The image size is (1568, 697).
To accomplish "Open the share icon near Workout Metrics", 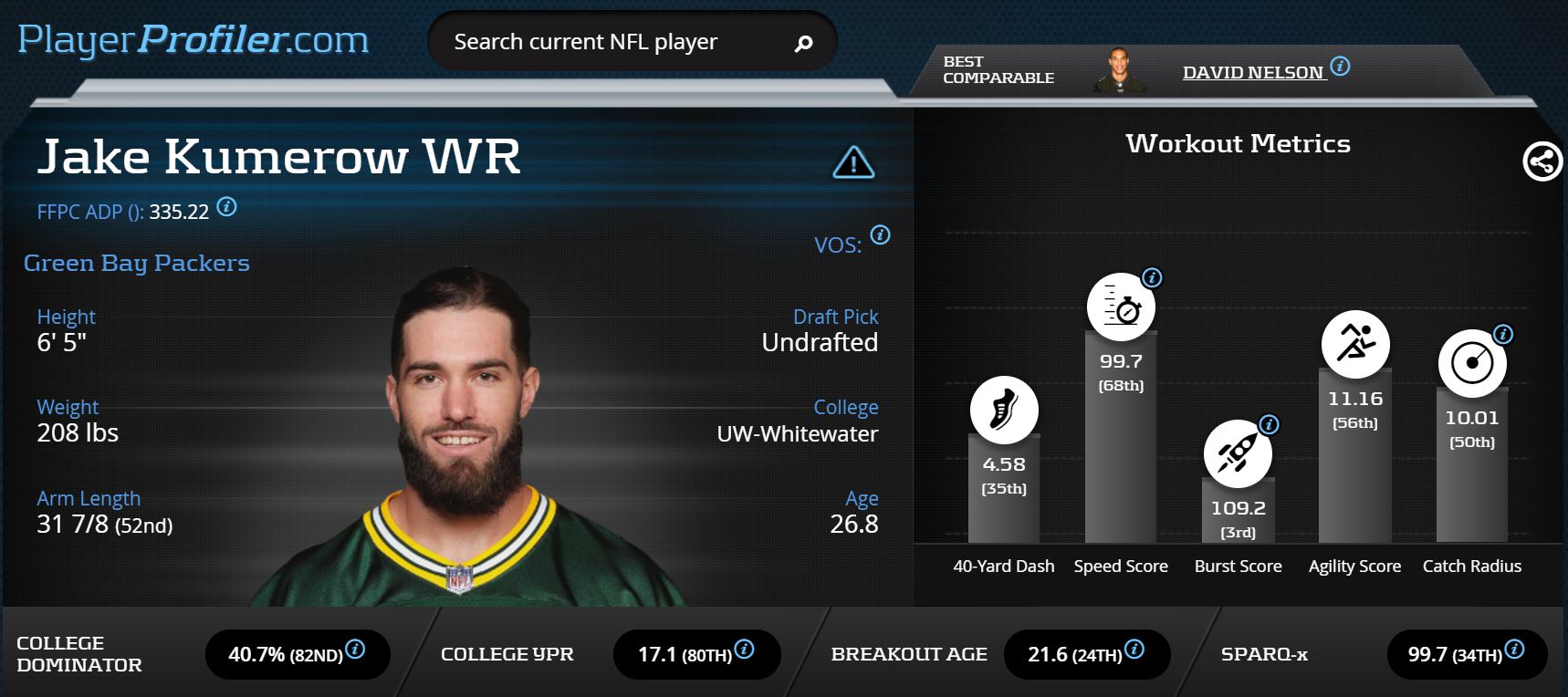I will (1542, 161).
